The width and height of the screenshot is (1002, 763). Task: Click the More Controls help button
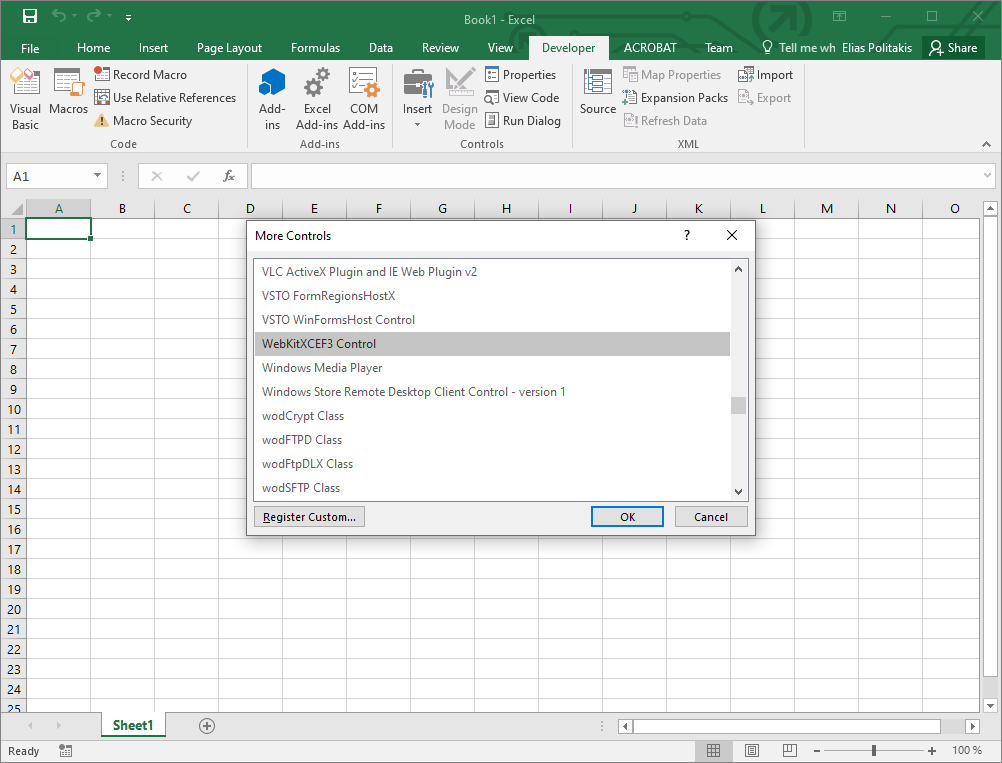(x=687, y=235)
